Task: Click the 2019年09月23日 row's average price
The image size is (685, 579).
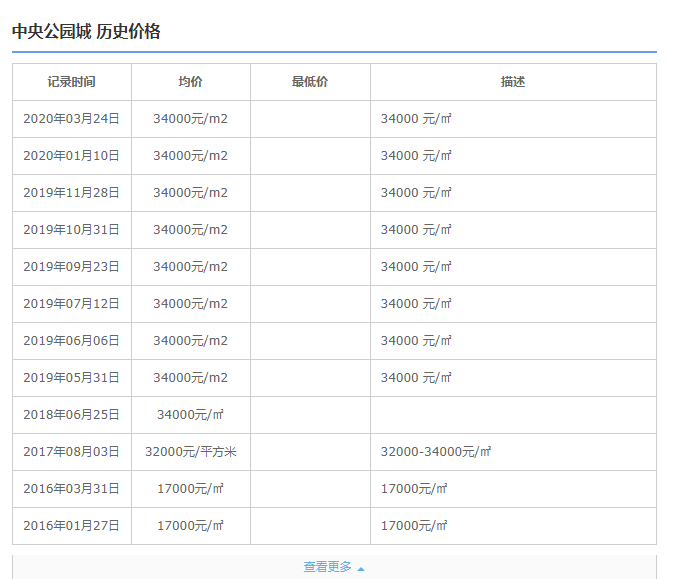Action: coord(190,267)
